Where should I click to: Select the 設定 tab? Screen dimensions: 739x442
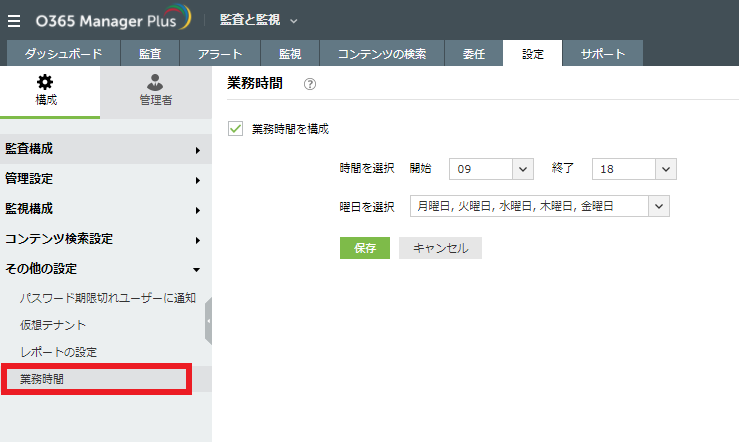pyautogui.click(x=533, y=53)
